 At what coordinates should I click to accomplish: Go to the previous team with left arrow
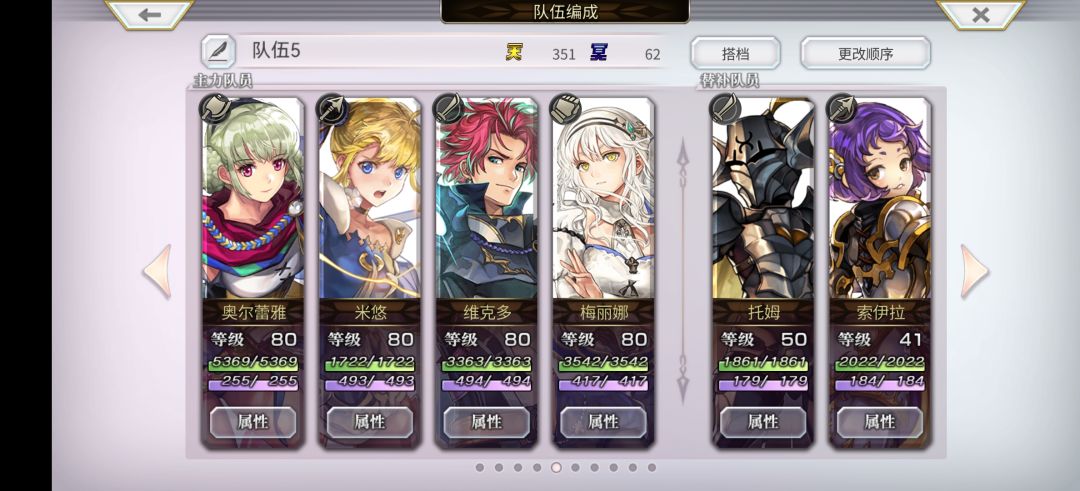157,271
